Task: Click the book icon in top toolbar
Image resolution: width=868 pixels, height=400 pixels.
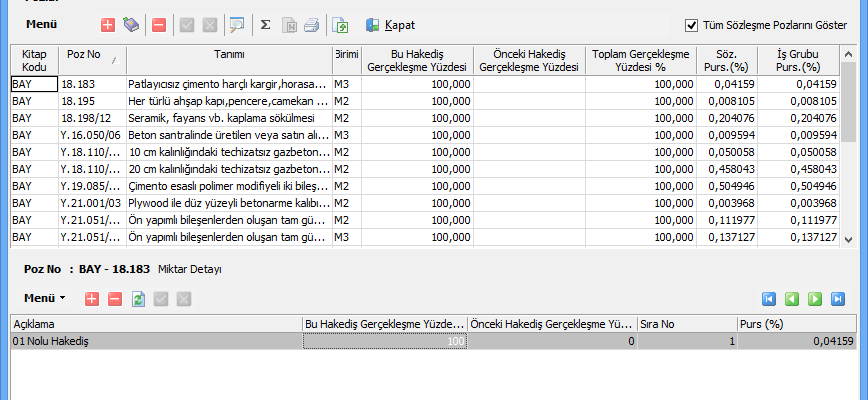Action: click(x=130, y=24)
